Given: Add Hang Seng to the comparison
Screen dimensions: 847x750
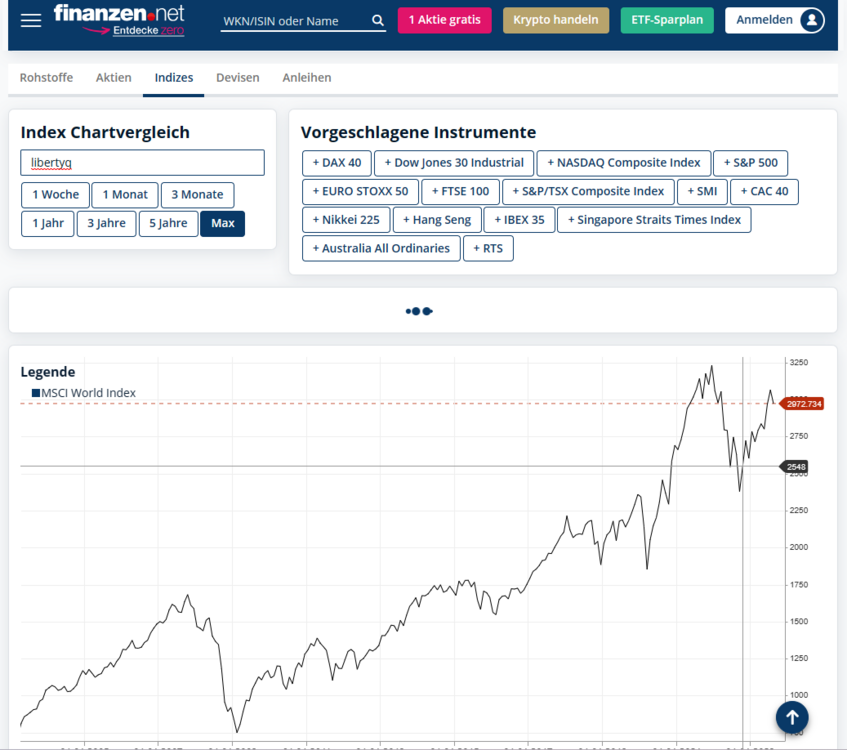Looking at the screenshot, I should 437,220.
